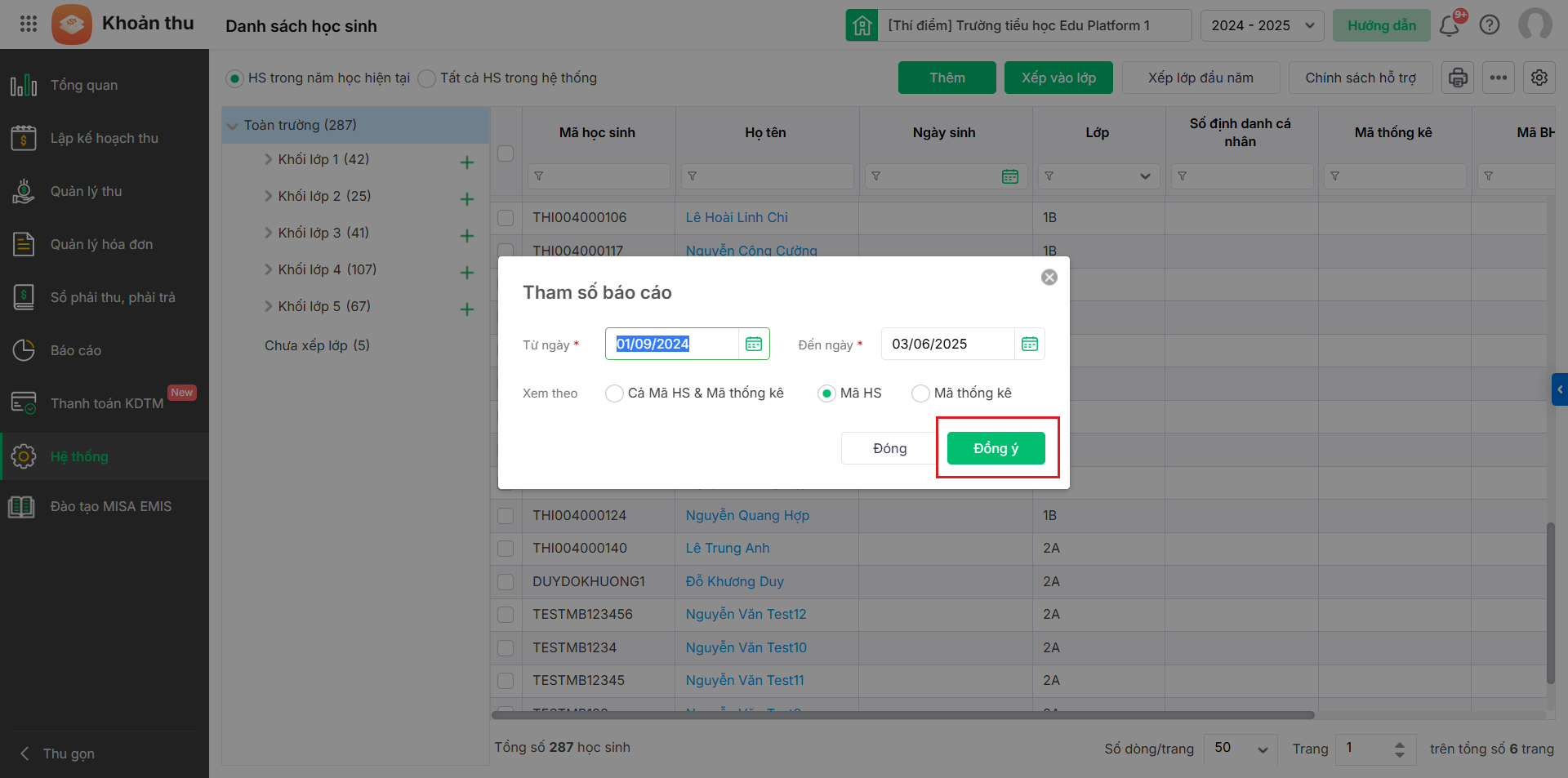Go to Quản lý hóa đơn menu
This screenshot has width=1568, height=778.
[x=101, y=244]
